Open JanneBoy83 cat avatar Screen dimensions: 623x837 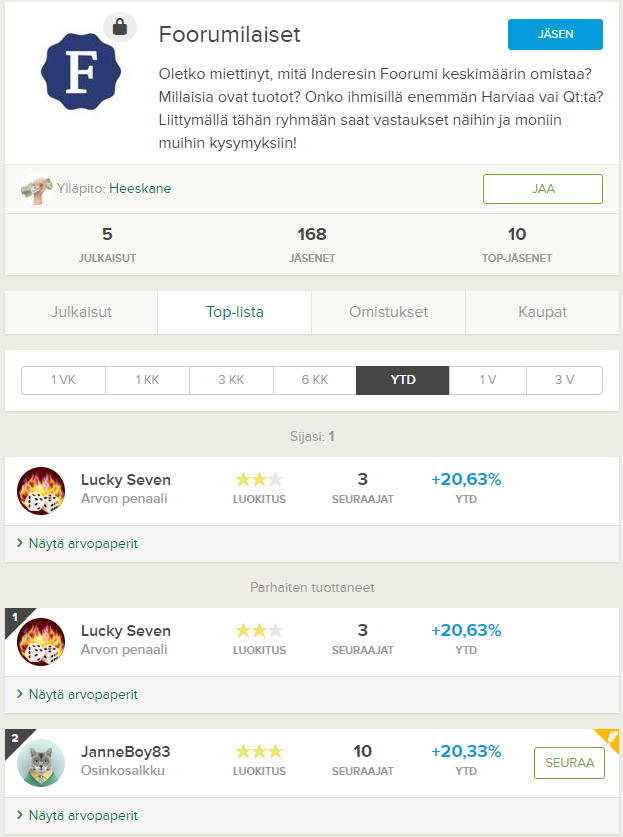(41, 763)
